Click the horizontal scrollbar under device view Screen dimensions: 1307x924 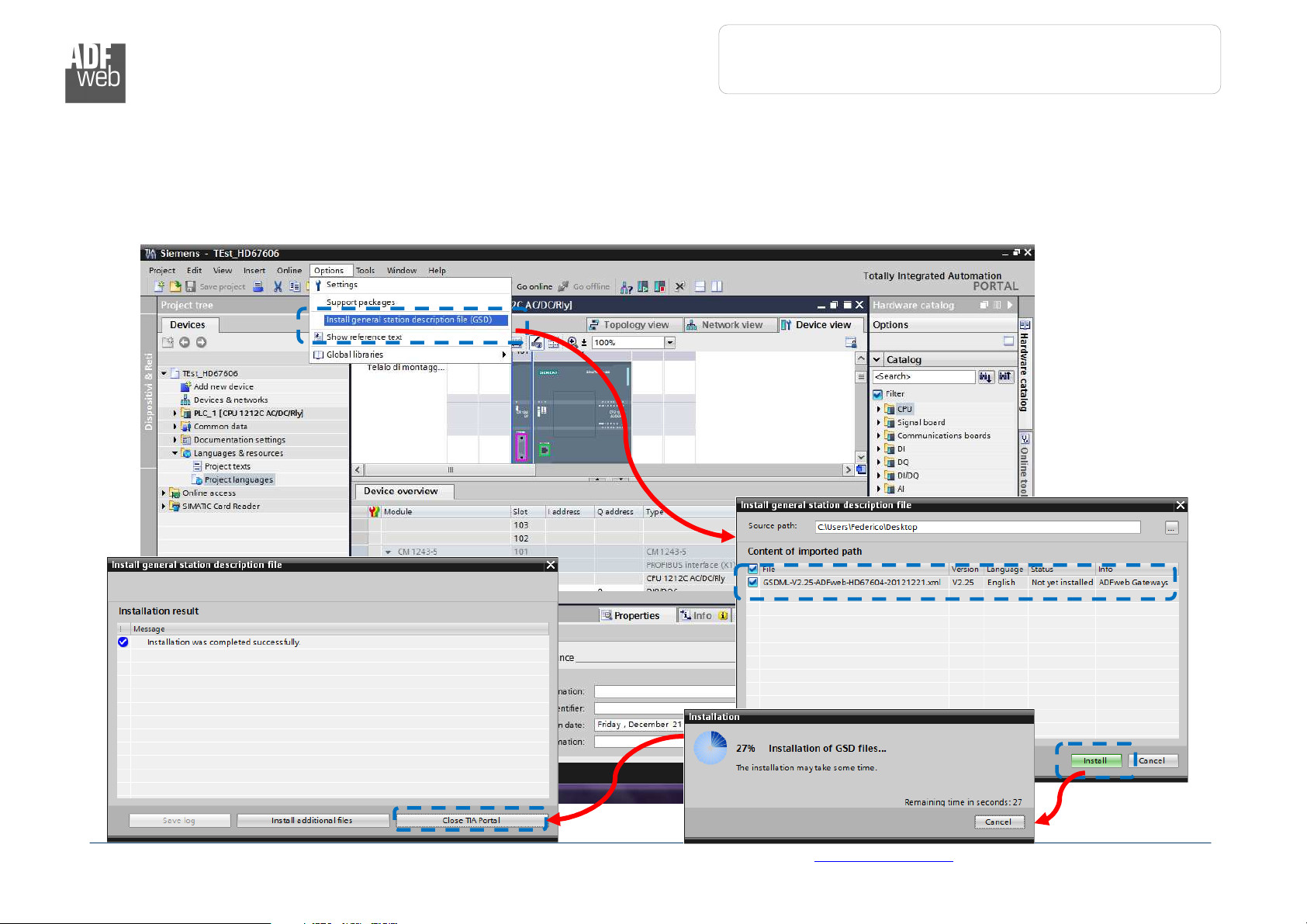449,470
